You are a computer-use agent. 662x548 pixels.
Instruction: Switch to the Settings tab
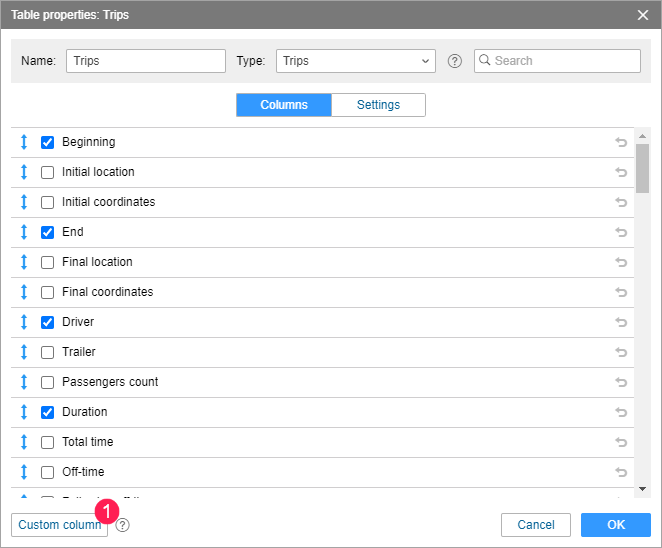pos(378,105)
